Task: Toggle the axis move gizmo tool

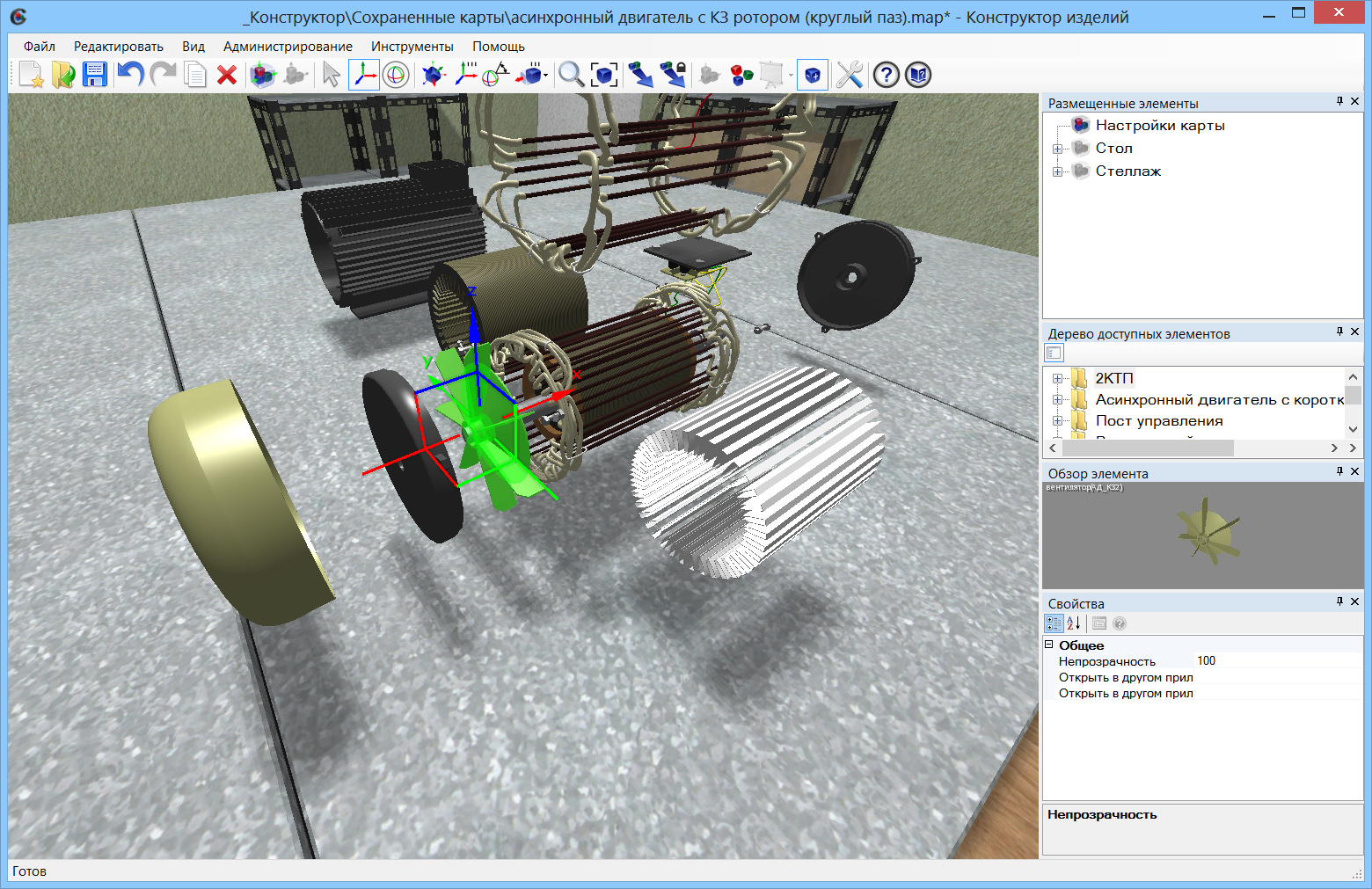Action: point(363,75)
